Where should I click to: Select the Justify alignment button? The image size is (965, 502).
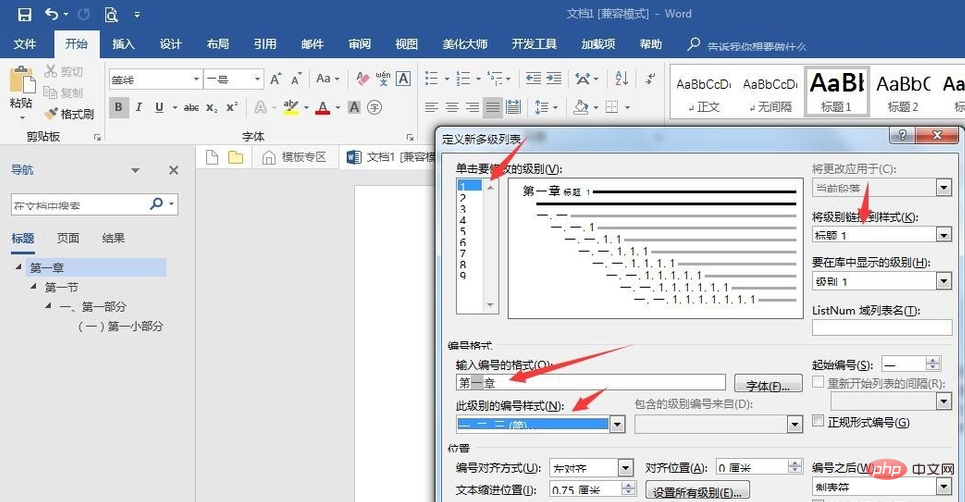492,107
